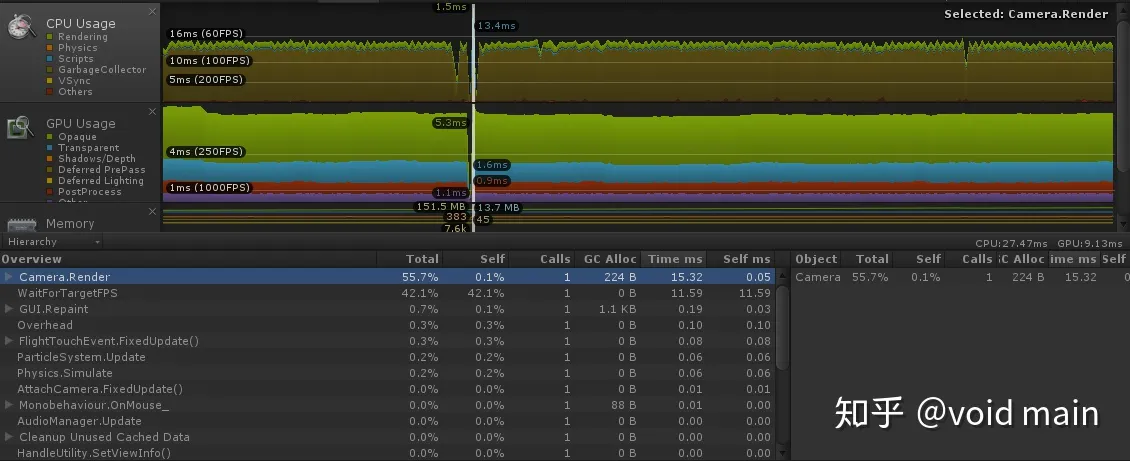
Task: Close the Memory profiler module
Action: (152, 211)
